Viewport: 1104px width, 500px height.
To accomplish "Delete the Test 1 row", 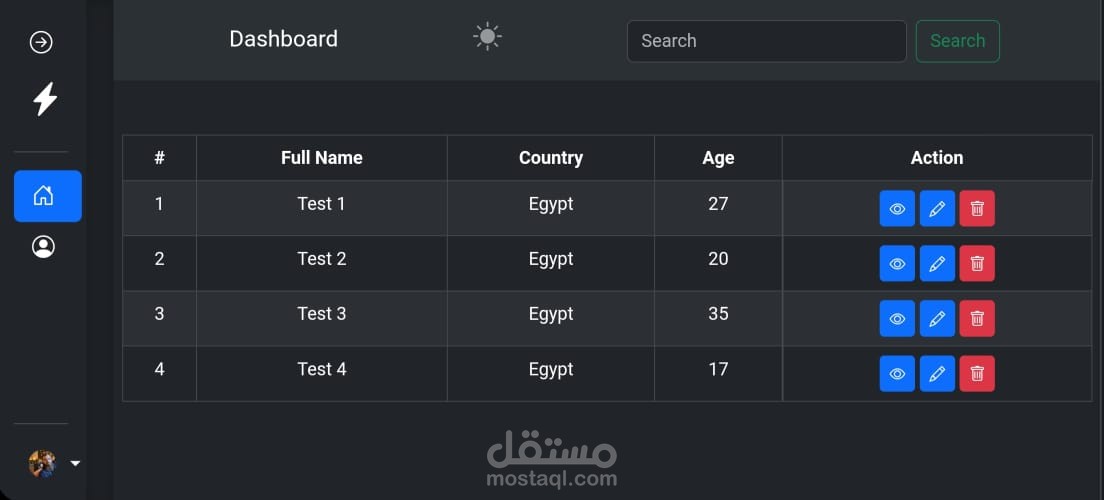I will click(977, 209).
